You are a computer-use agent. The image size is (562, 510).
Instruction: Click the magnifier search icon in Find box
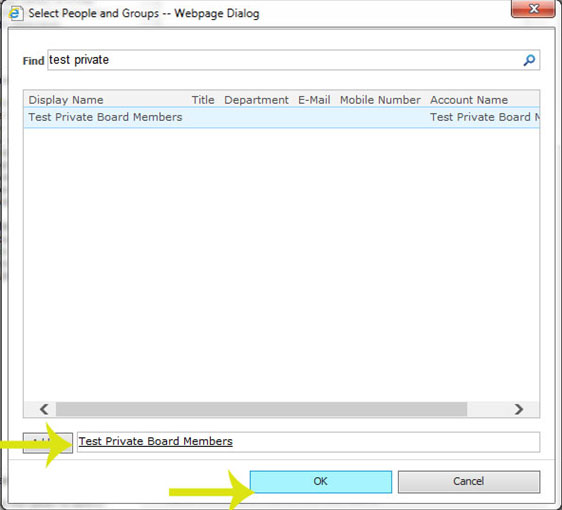[529, 60]
